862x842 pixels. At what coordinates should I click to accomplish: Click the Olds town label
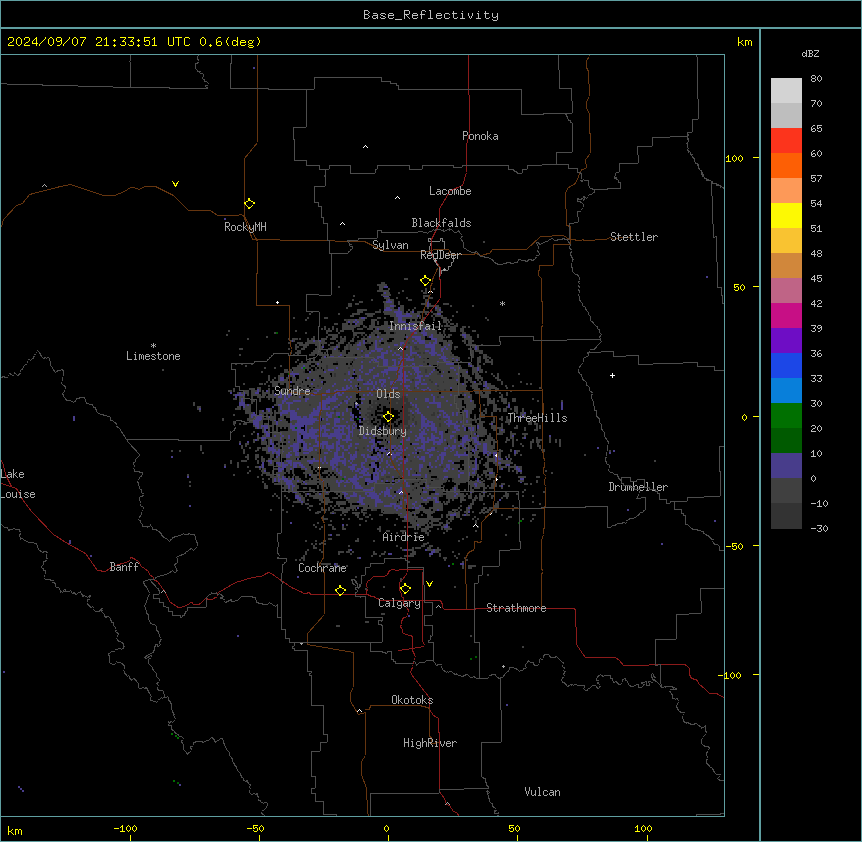pos(388,394)
